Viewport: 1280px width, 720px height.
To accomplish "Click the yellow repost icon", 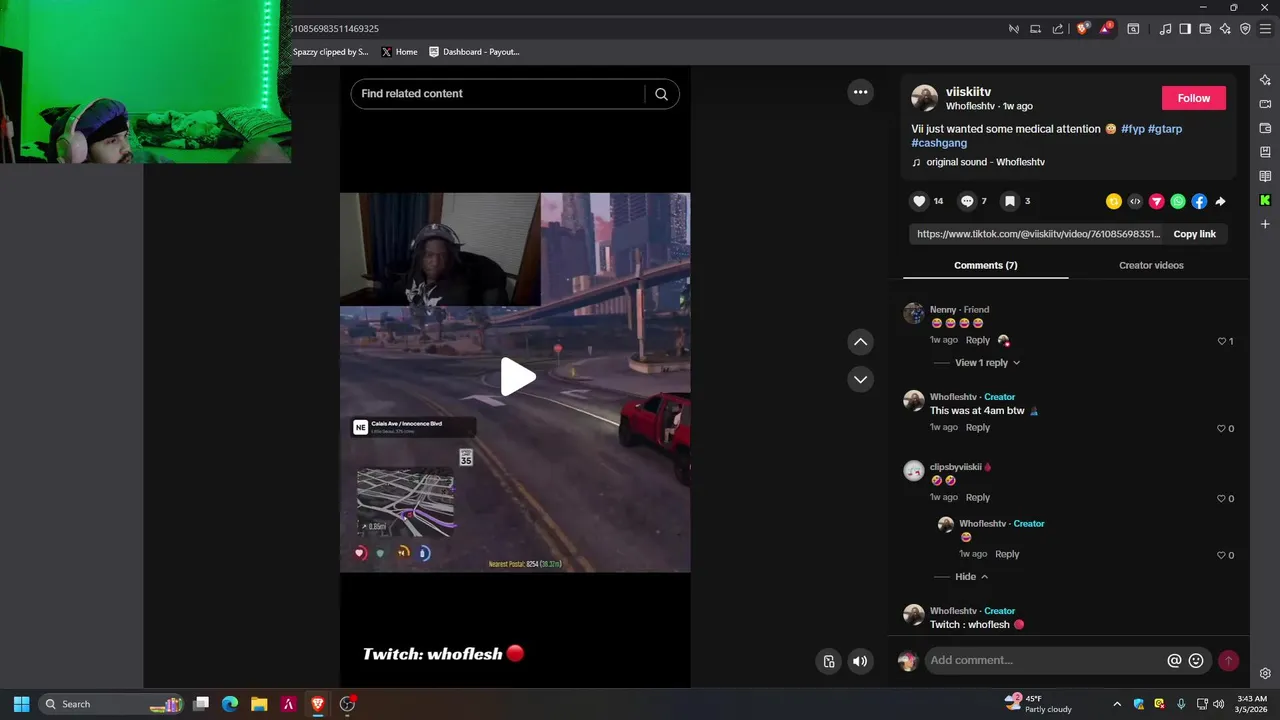I will 1113,201.
